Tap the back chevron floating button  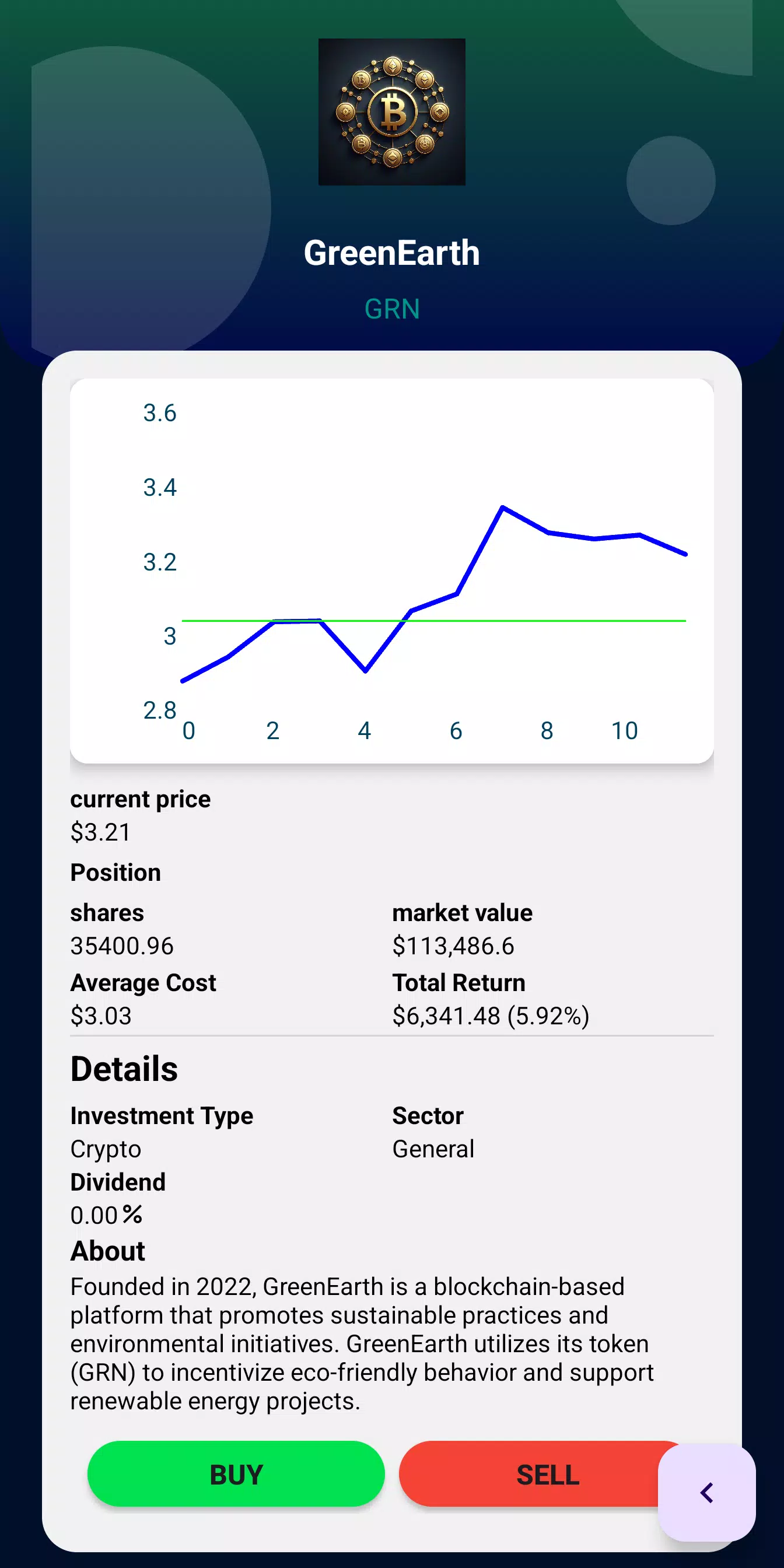pyautogui.click(x=706, y=1492)
